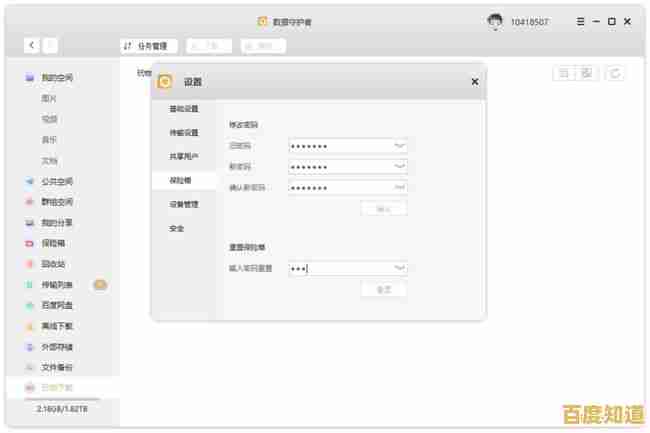The height and width of the screenshot is (433, 650).
Task: Click the user avatar in title bar
Action: [x=495, y=21]
